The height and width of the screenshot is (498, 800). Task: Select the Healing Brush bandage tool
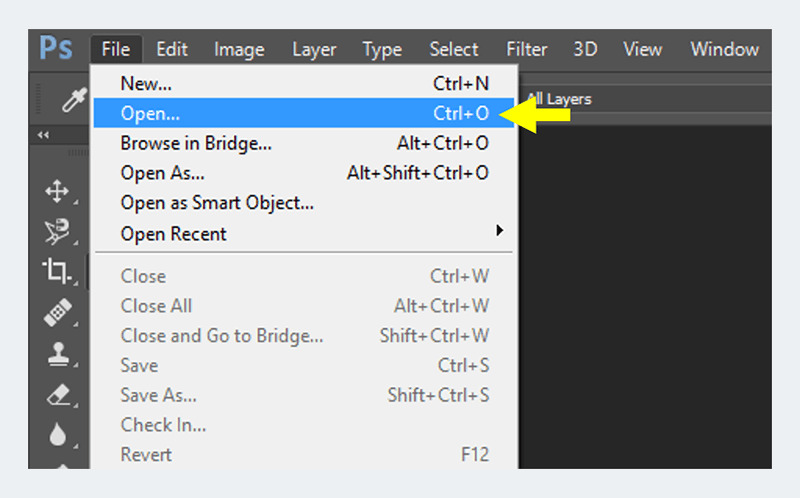tap(57, 312)
